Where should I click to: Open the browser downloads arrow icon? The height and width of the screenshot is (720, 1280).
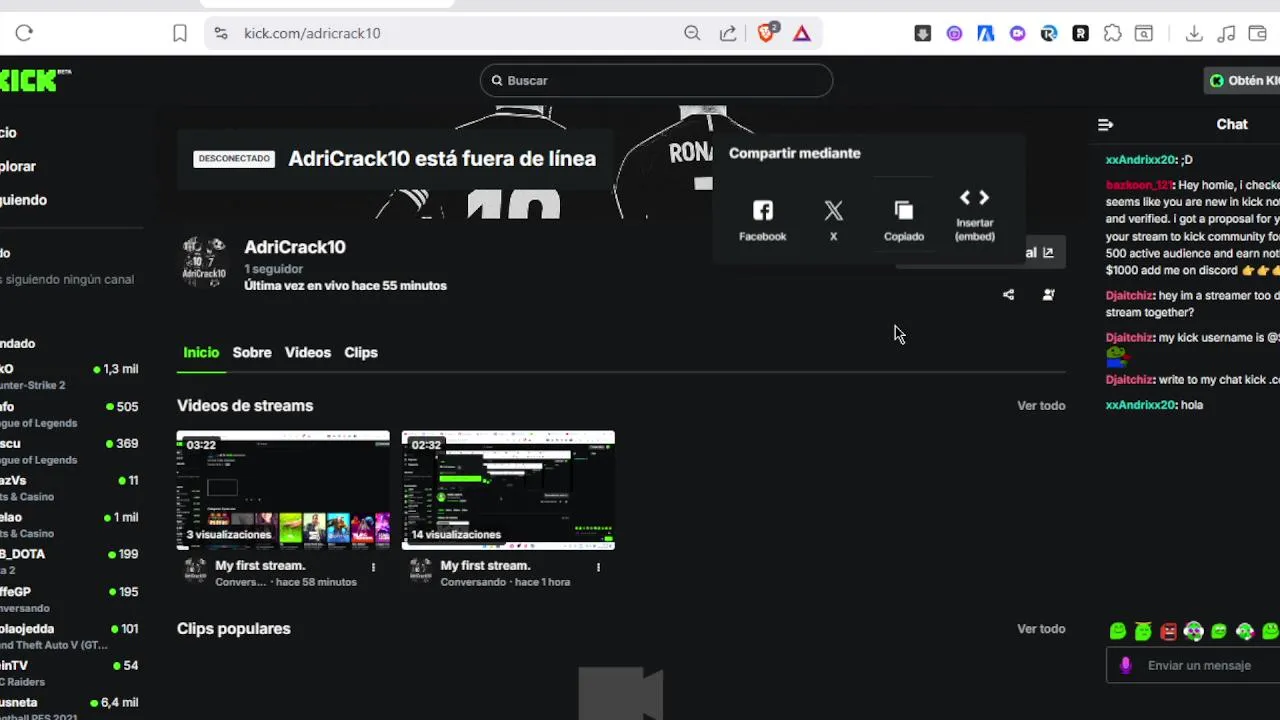[x=1194, y=33]
